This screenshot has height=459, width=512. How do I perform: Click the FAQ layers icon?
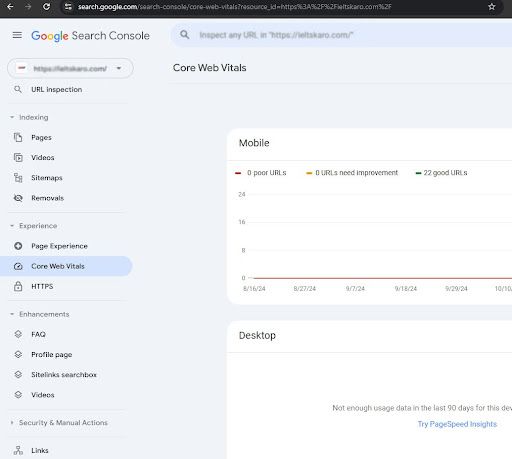[x=18, y=334]
